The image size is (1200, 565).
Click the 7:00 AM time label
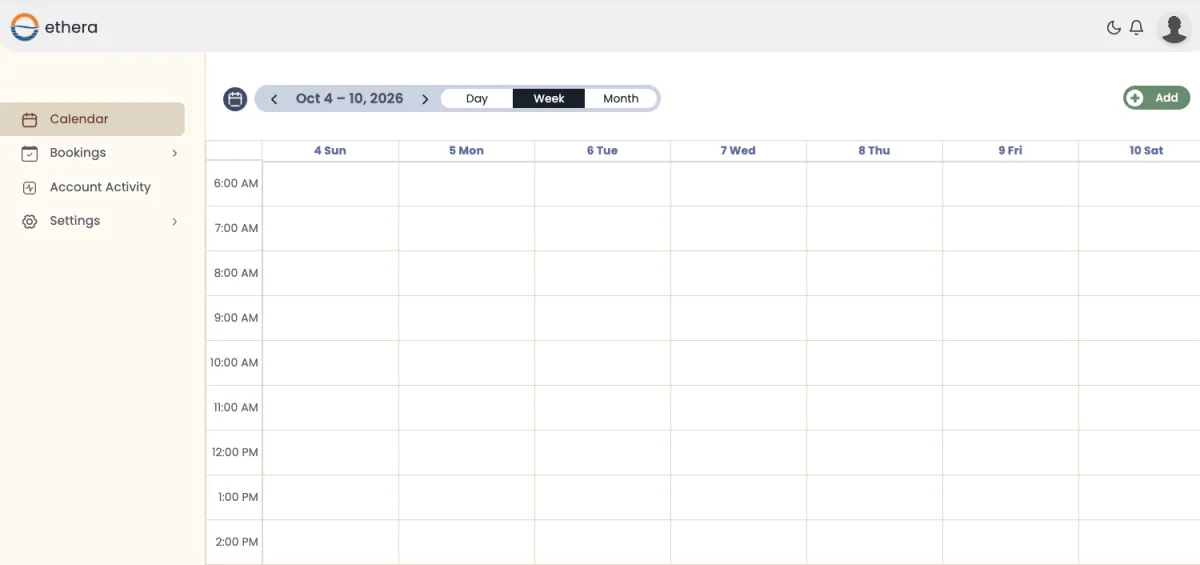point(236,228)
